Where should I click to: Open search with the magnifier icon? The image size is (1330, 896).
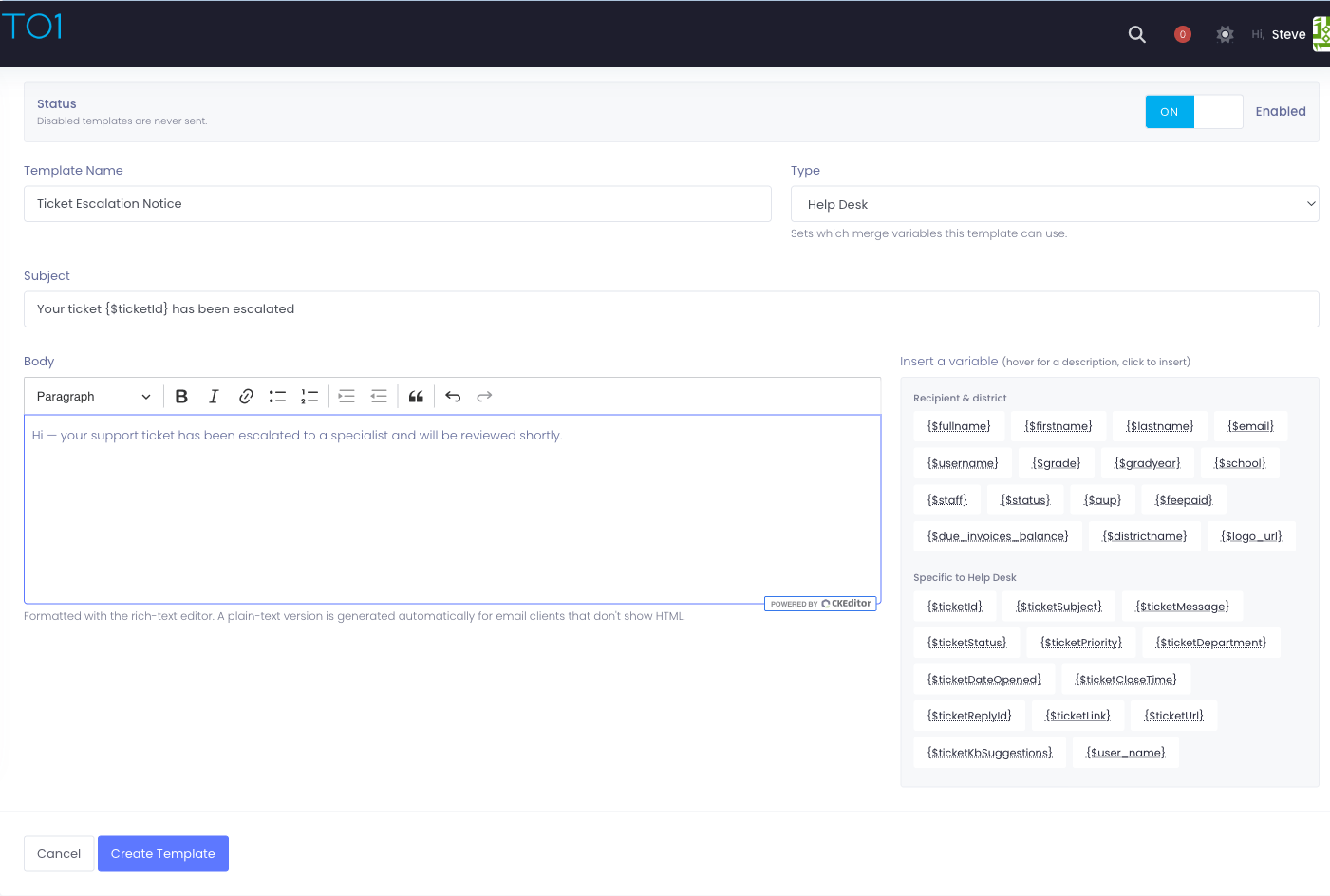coord(1136,34)
